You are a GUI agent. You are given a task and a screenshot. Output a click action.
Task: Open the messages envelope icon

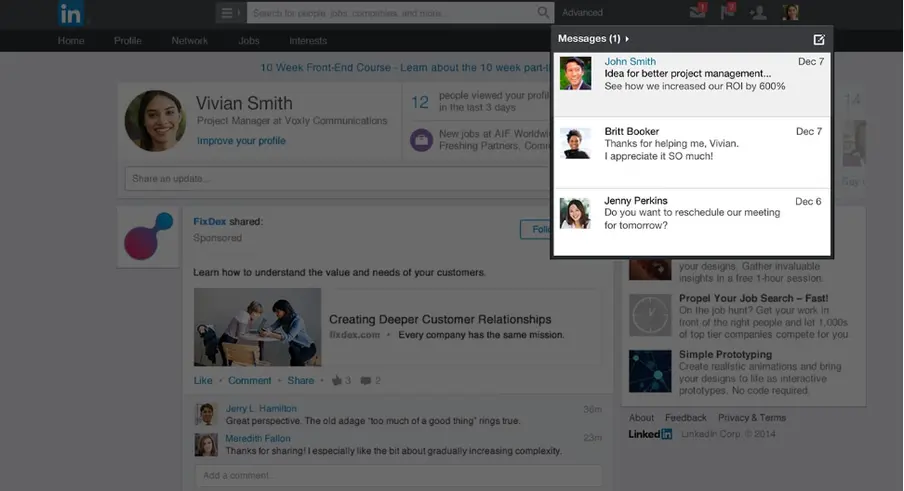point(697,12)
